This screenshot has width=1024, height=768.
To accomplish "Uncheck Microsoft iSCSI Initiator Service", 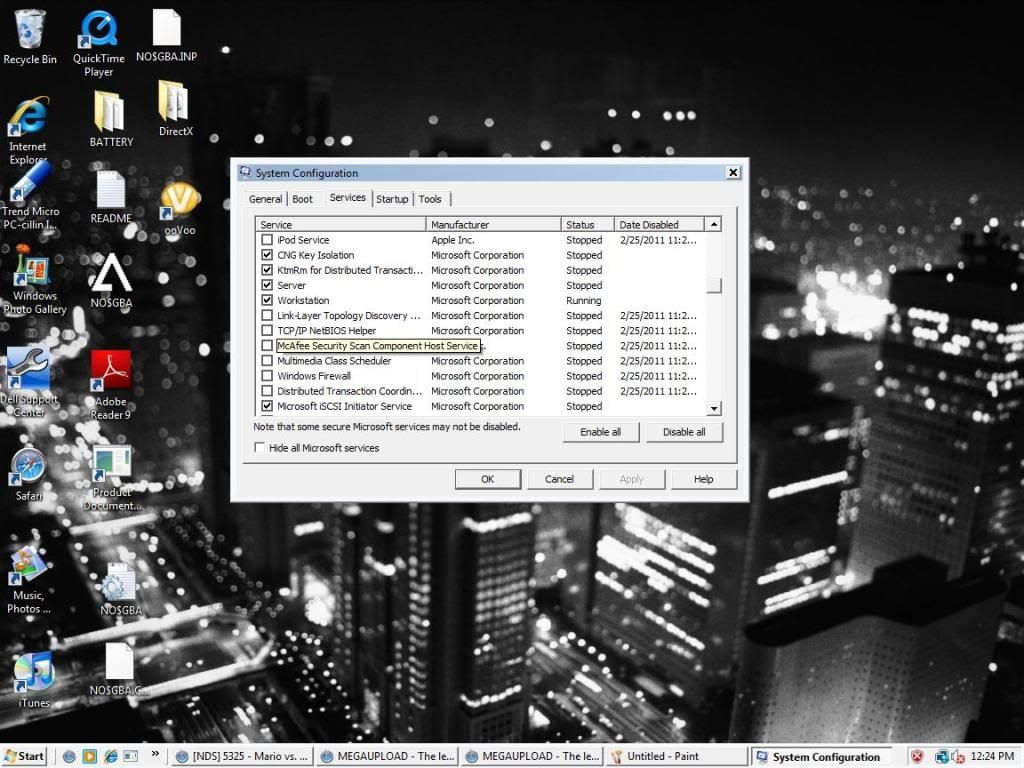I will 267,406.
